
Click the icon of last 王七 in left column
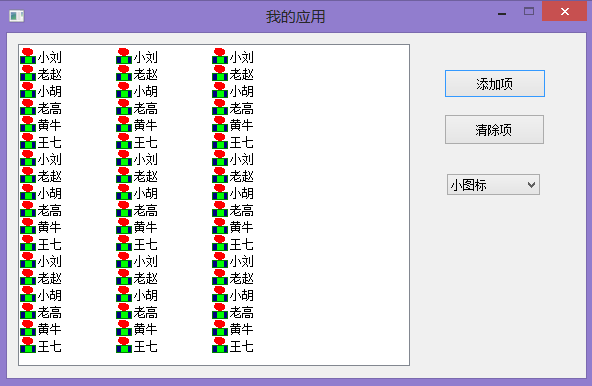click(28, 345)
